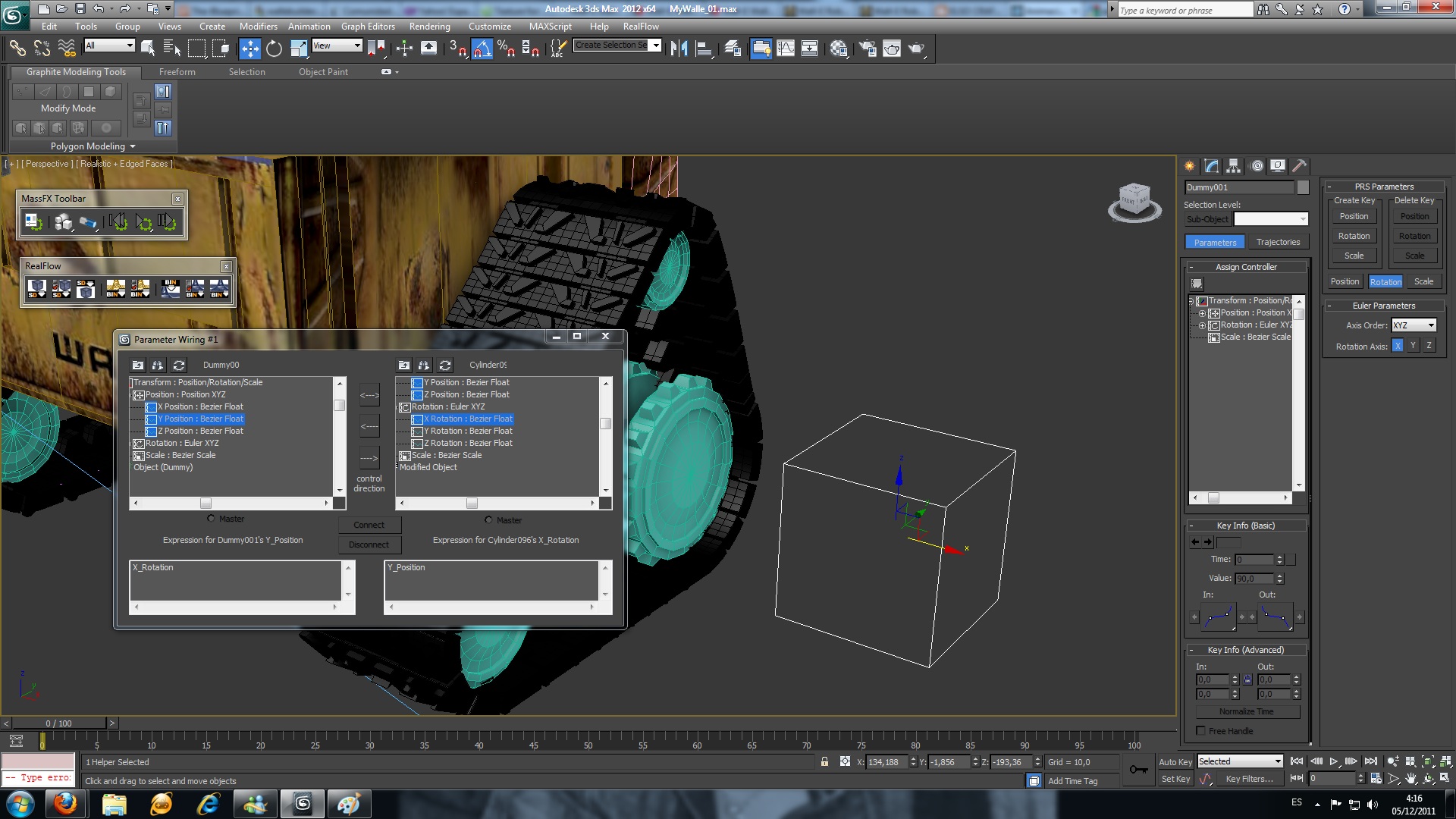Click the Connect button
Image resolution: width=1456 pixels, height=819 pixels.
click(369, 525)
